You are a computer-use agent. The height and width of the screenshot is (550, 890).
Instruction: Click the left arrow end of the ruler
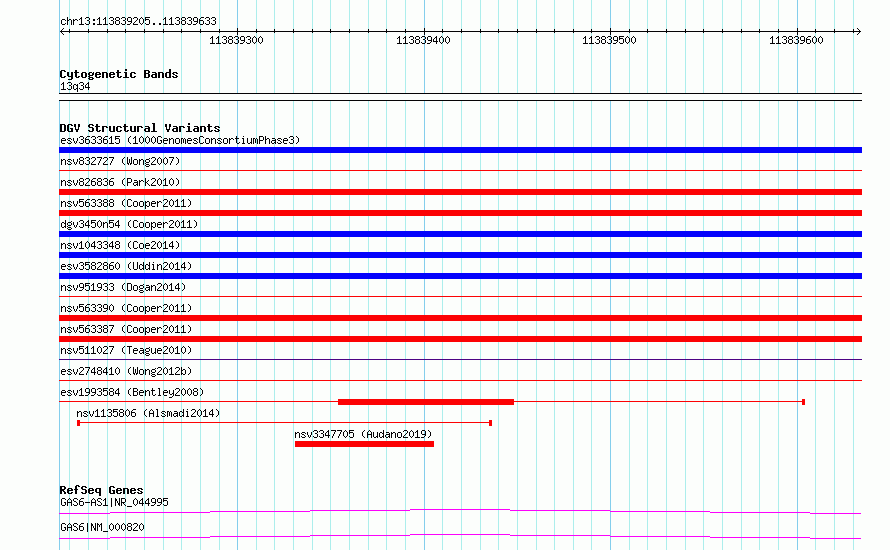tap(62, 31)
